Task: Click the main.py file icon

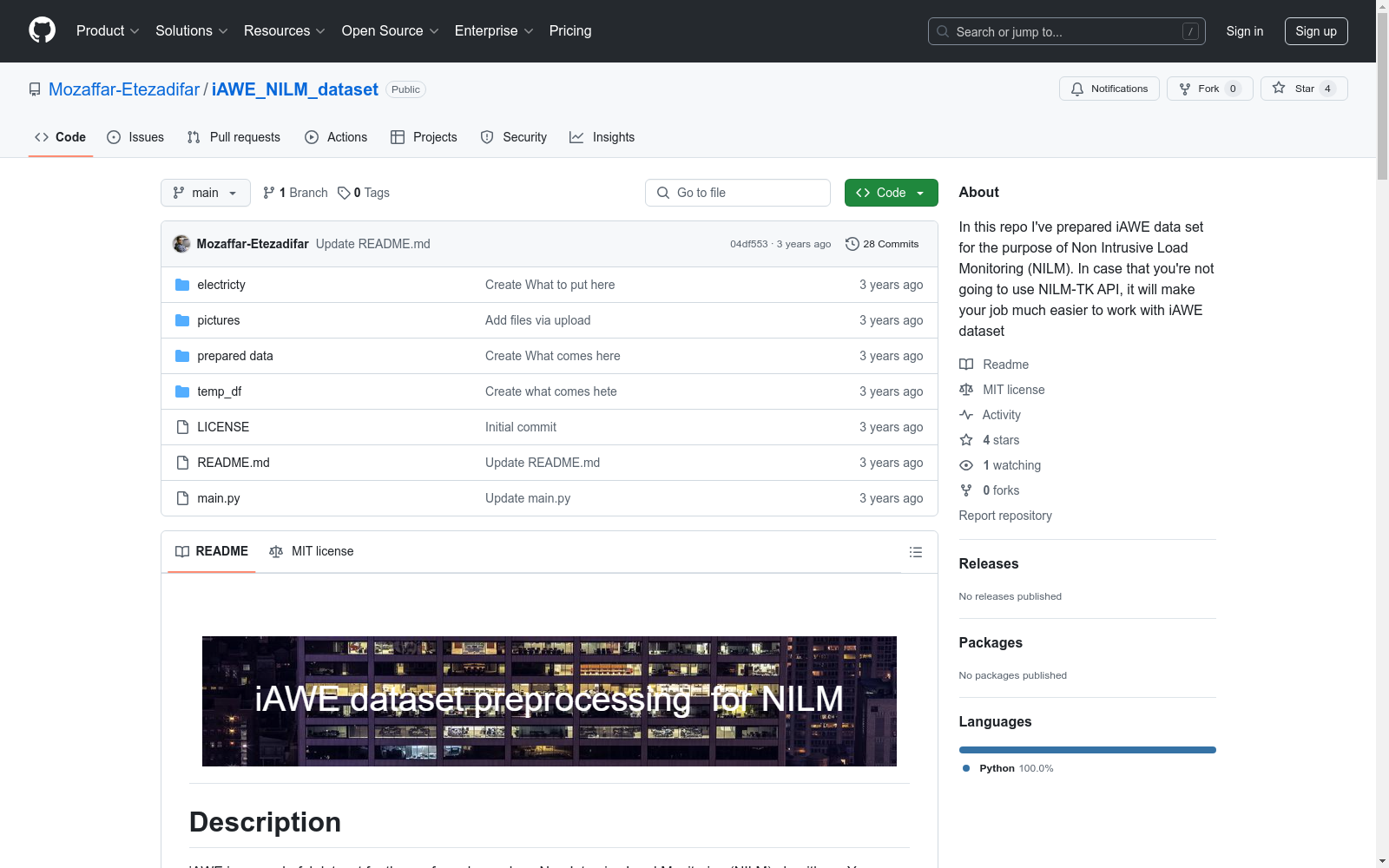Action: click(x=182, y=498)
